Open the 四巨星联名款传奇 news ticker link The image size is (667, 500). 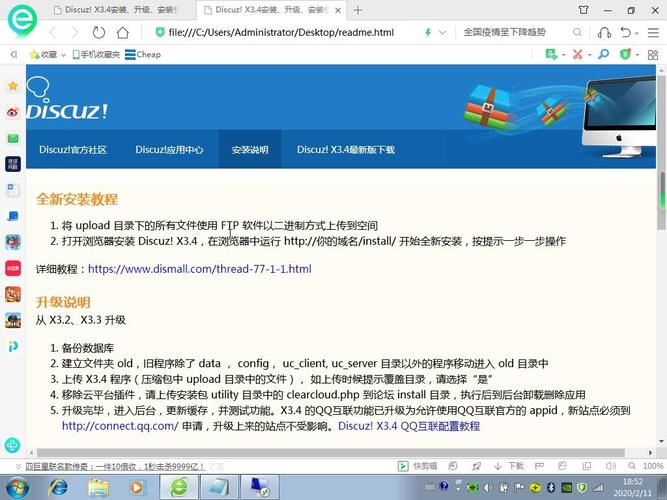click(115, 466)
